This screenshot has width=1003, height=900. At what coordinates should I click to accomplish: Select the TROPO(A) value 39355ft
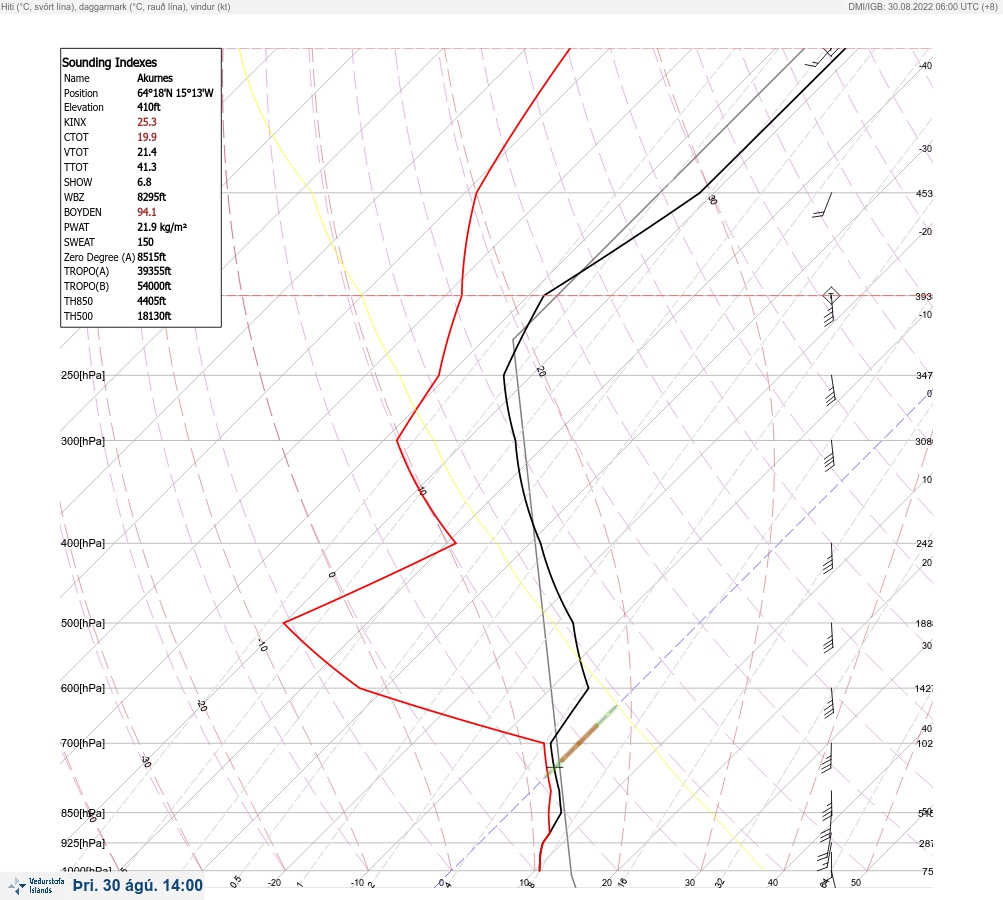[154, 271]
